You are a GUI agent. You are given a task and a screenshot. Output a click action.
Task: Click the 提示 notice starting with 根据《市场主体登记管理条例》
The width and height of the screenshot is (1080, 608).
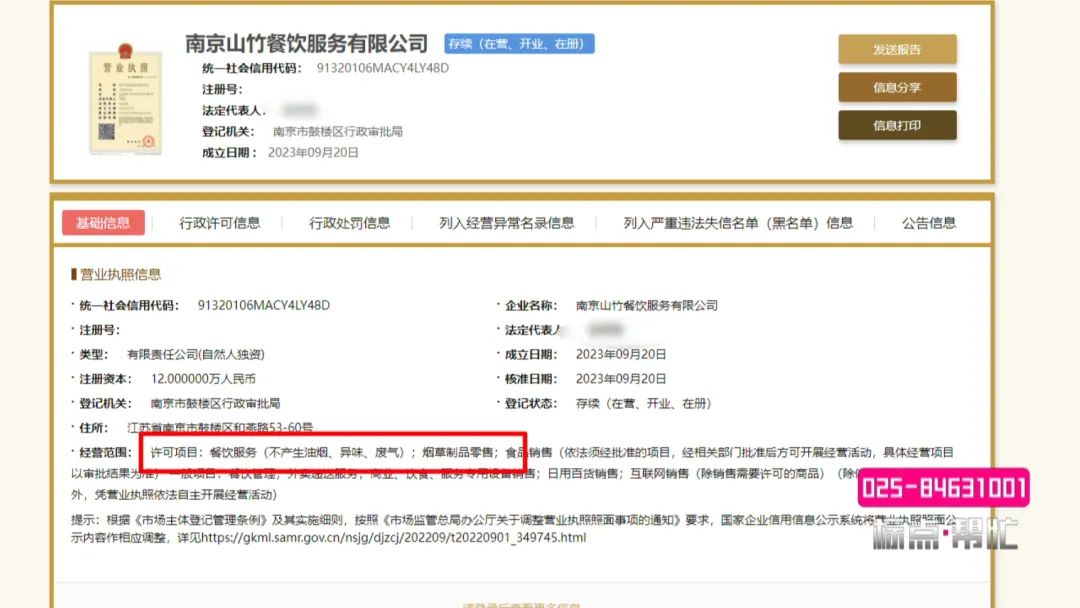tap(514, 528)
